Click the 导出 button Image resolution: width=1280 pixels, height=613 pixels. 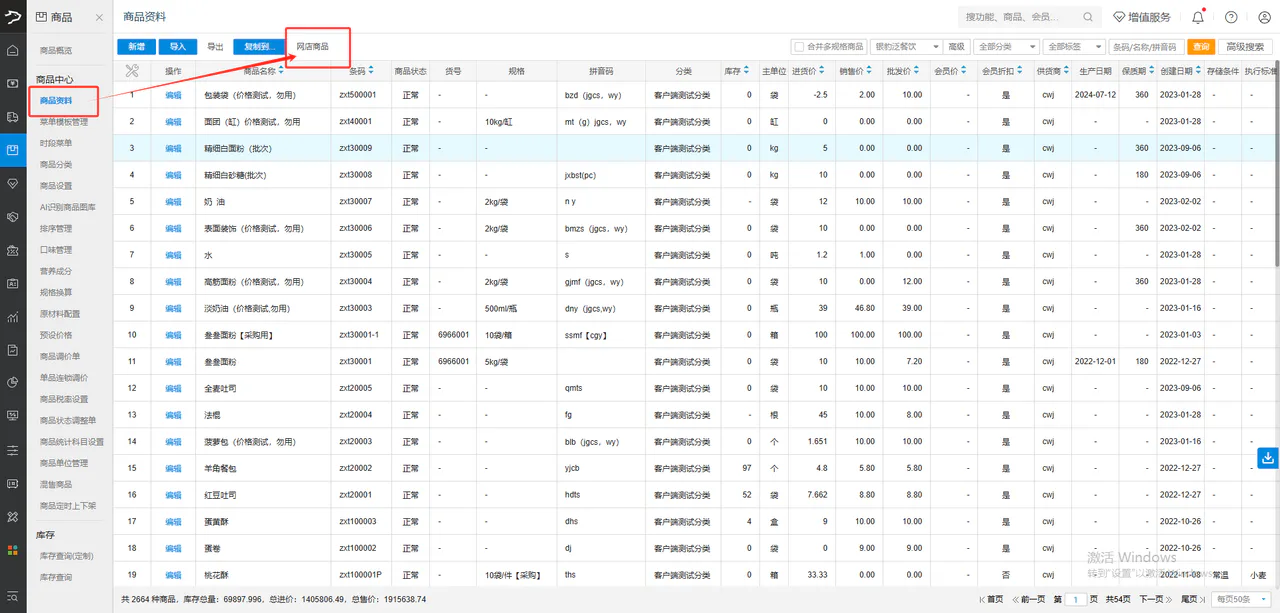click(216, 47)
